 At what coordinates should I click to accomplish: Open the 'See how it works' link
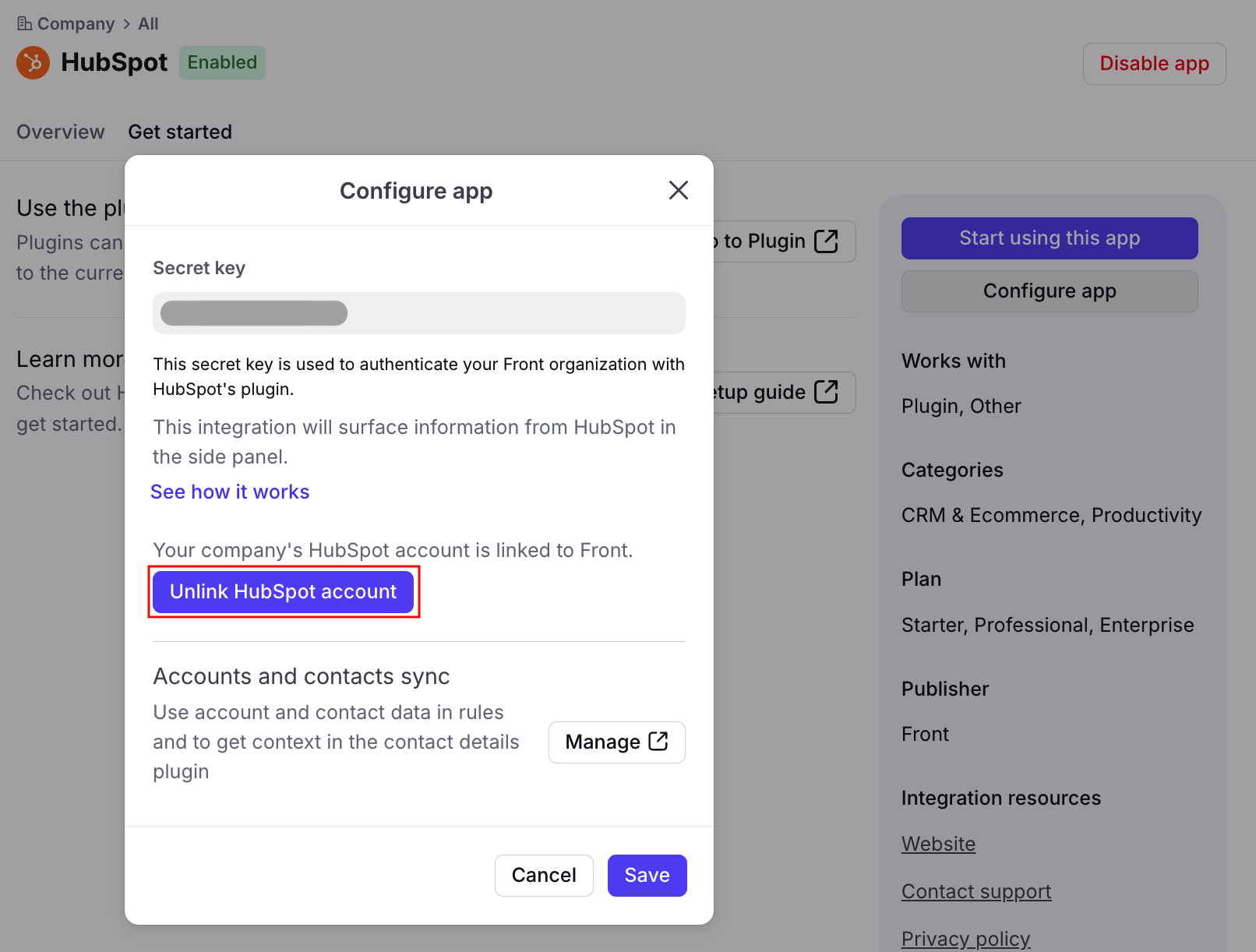(230, 492)
